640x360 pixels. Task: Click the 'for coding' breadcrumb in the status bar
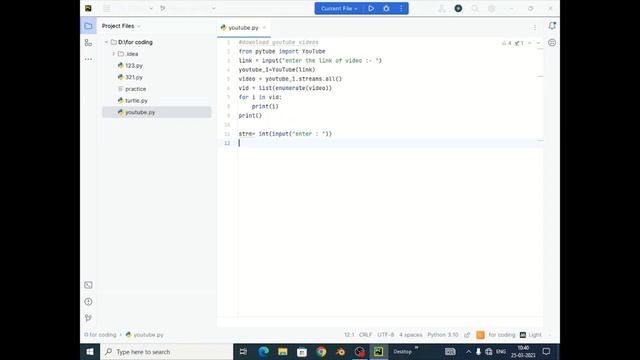(x=100, y=335)
